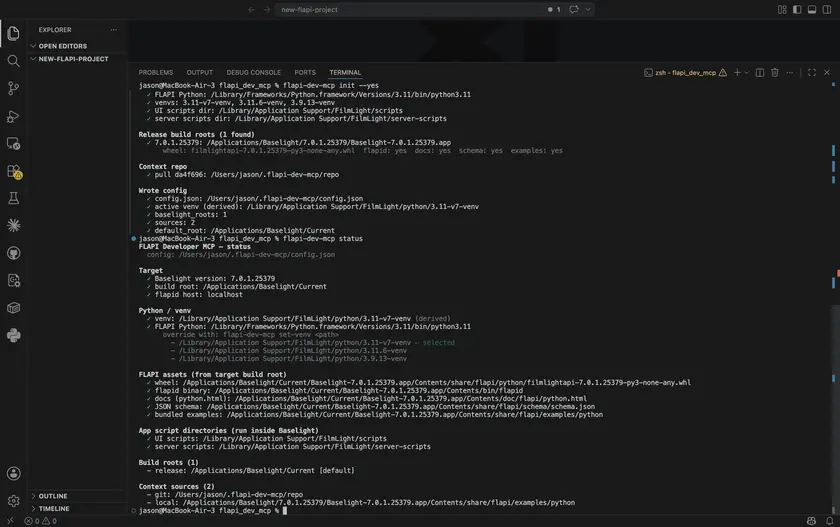Open the Copilot status icon in status bar

click(x=811, y=521)
